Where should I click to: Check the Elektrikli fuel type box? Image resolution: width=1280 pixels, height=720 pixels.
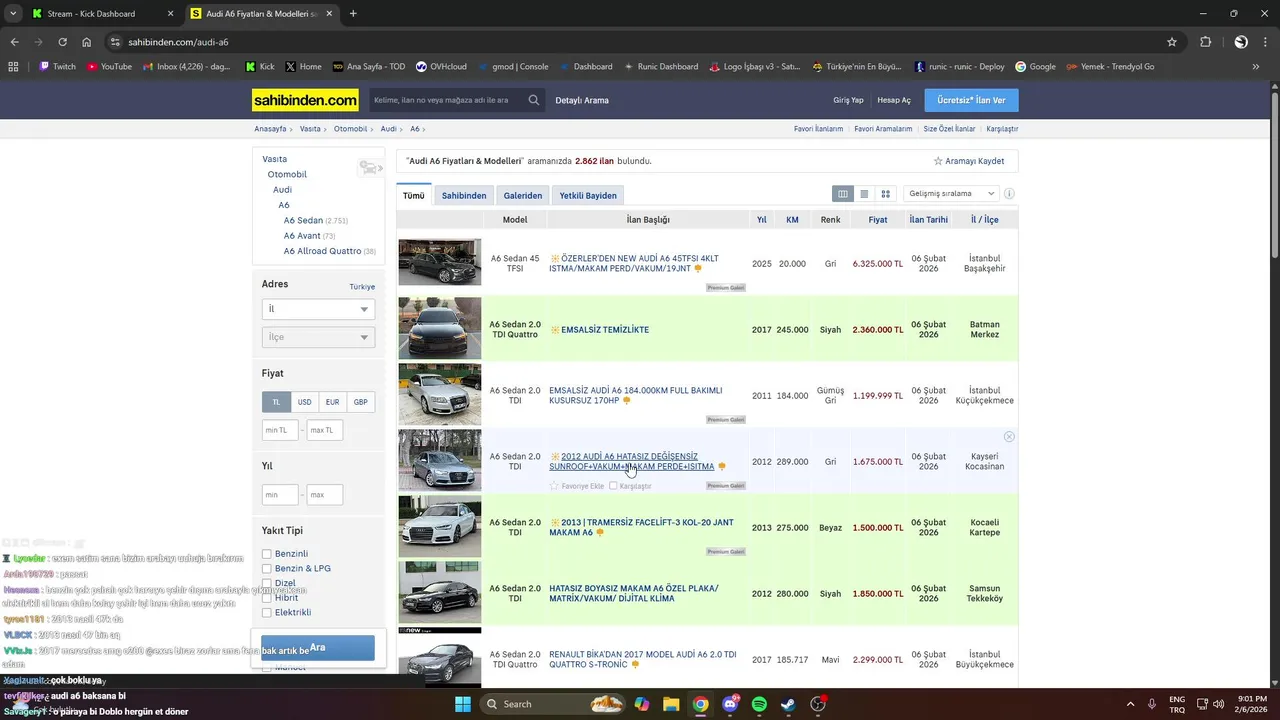pos(267,613)
